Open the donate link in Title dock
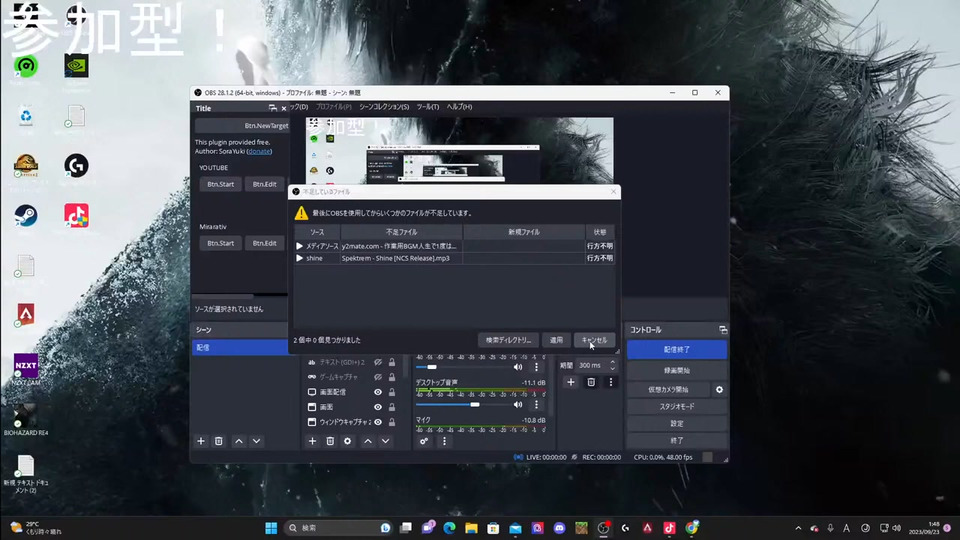The image size is (960, 540). coord(260,151)
